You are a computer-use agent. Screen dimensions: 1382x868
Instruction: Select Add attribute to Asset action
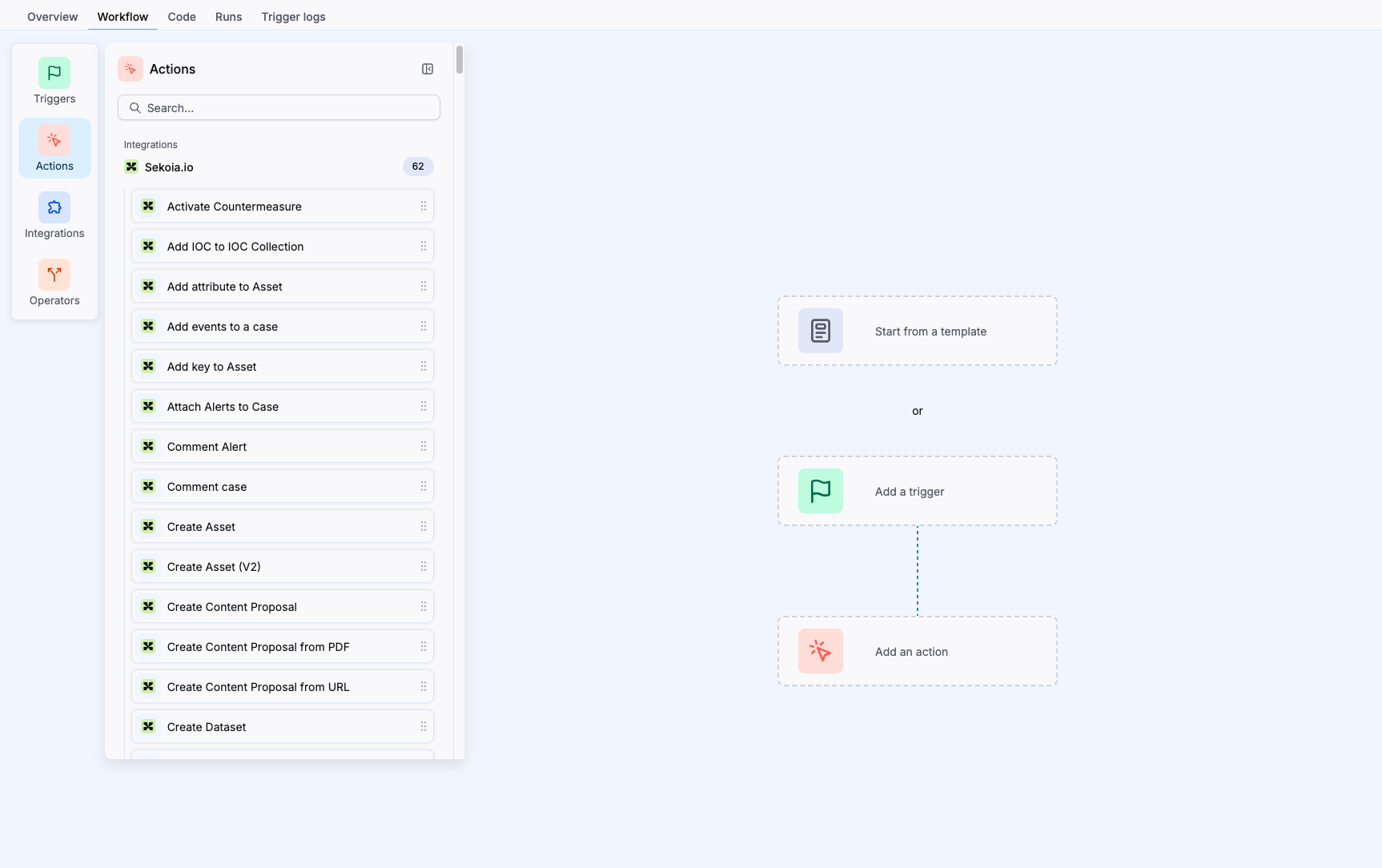click(x=283, y=287)
